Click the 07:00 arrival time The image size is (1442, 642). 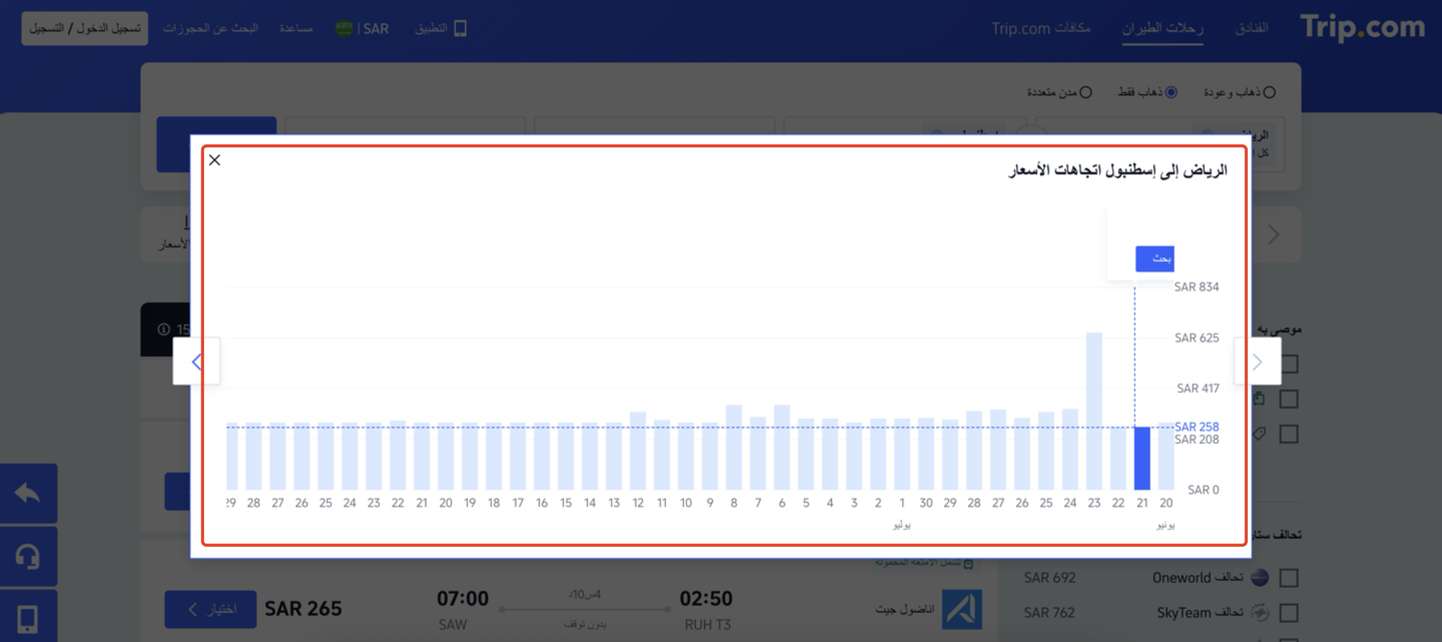[x=463, y=599]
